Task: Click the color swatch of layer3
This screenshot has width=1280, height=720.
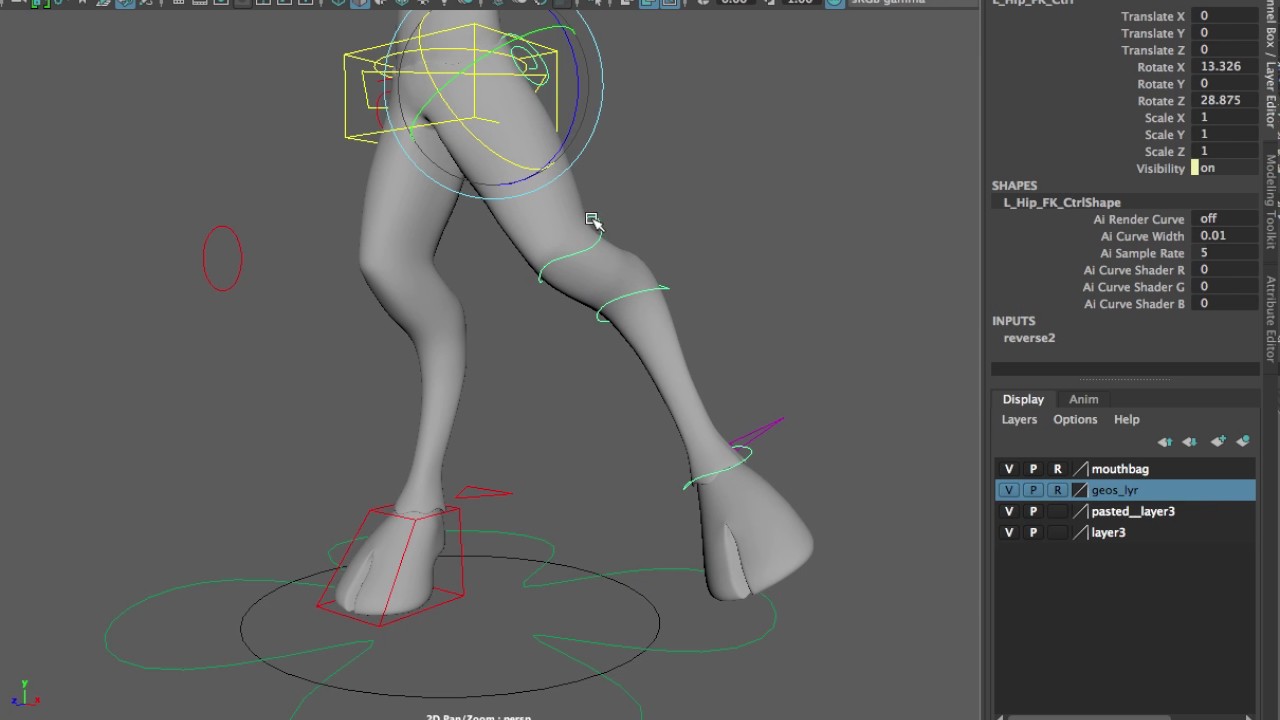Action: 1080,533
